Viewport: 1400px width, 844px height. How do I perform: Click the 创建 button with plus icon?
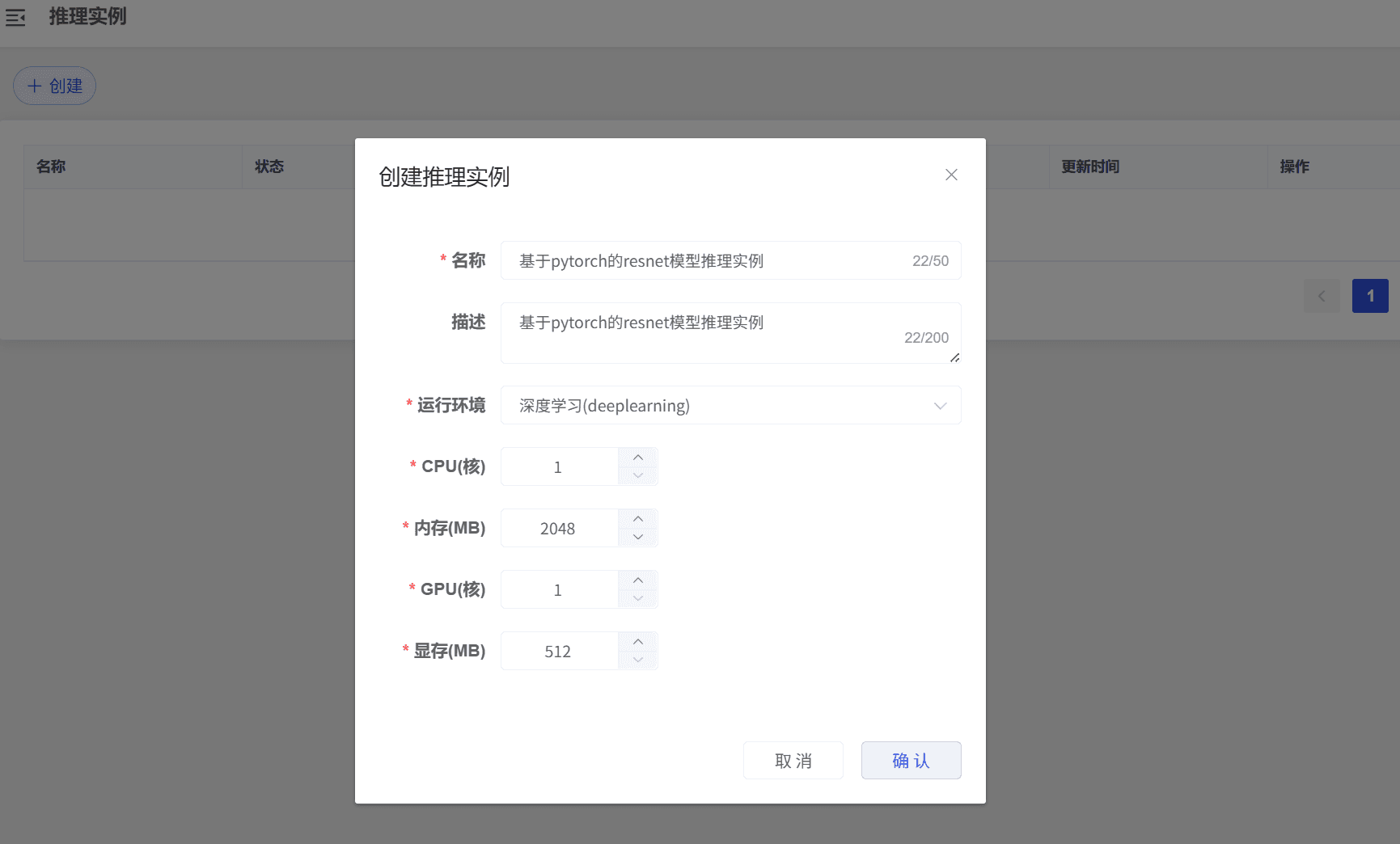(x=54, y=86)
